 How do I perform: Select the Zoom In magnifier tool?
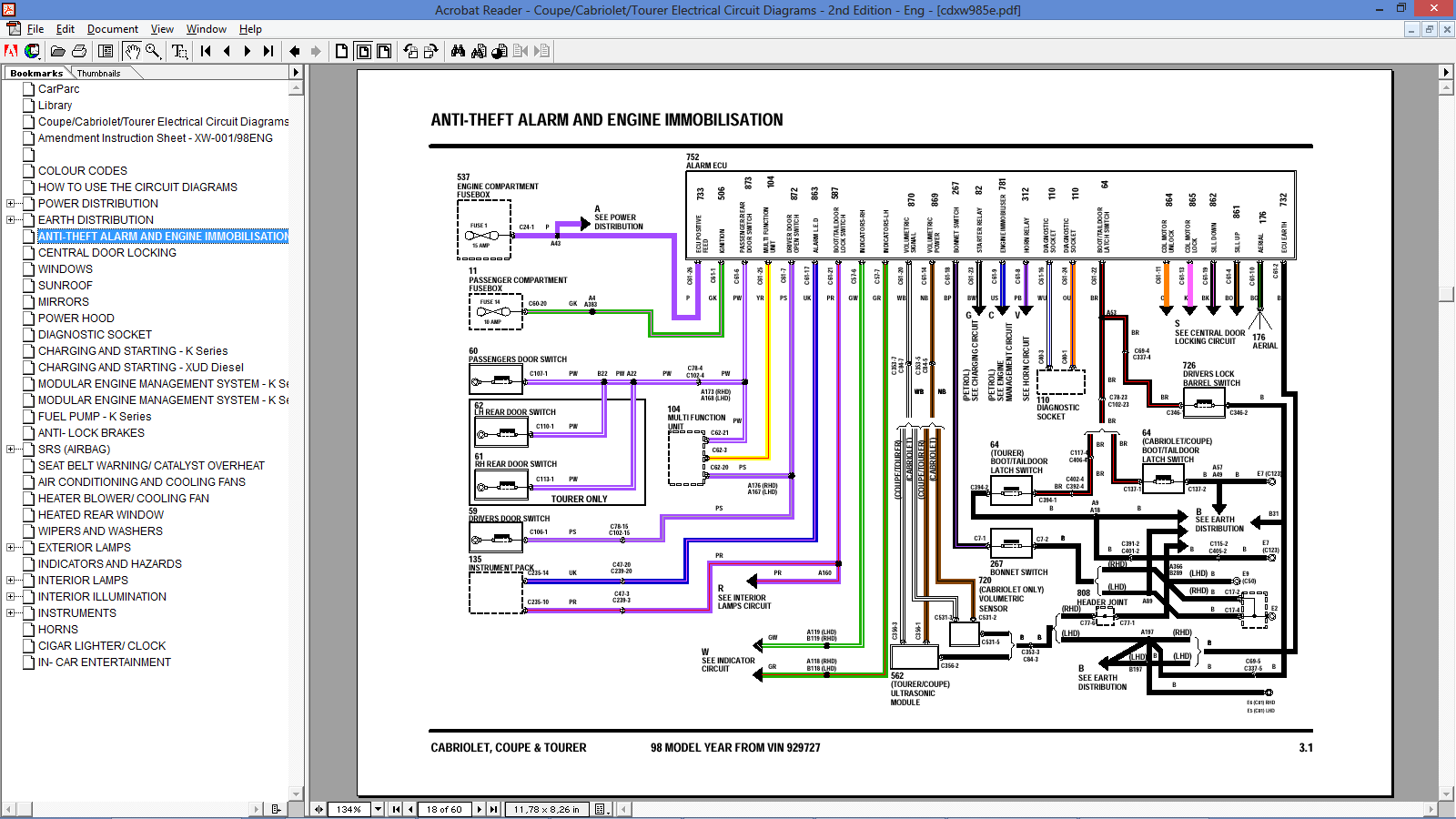point(153,51)
